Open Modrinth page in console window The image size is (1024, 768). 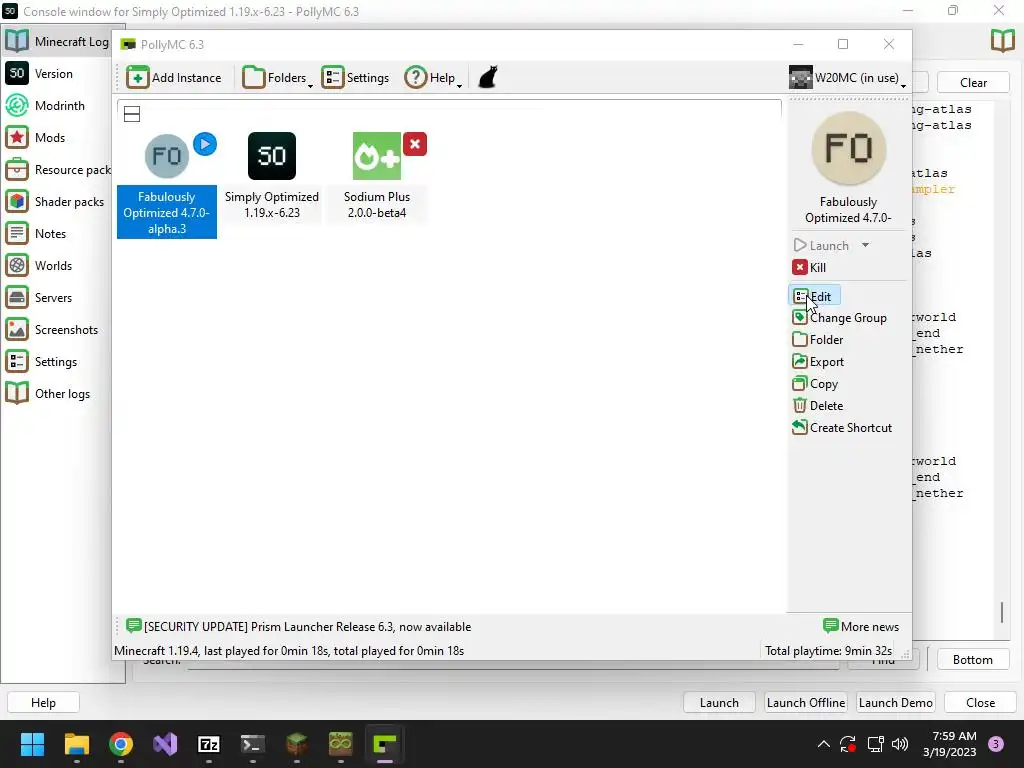57,106
